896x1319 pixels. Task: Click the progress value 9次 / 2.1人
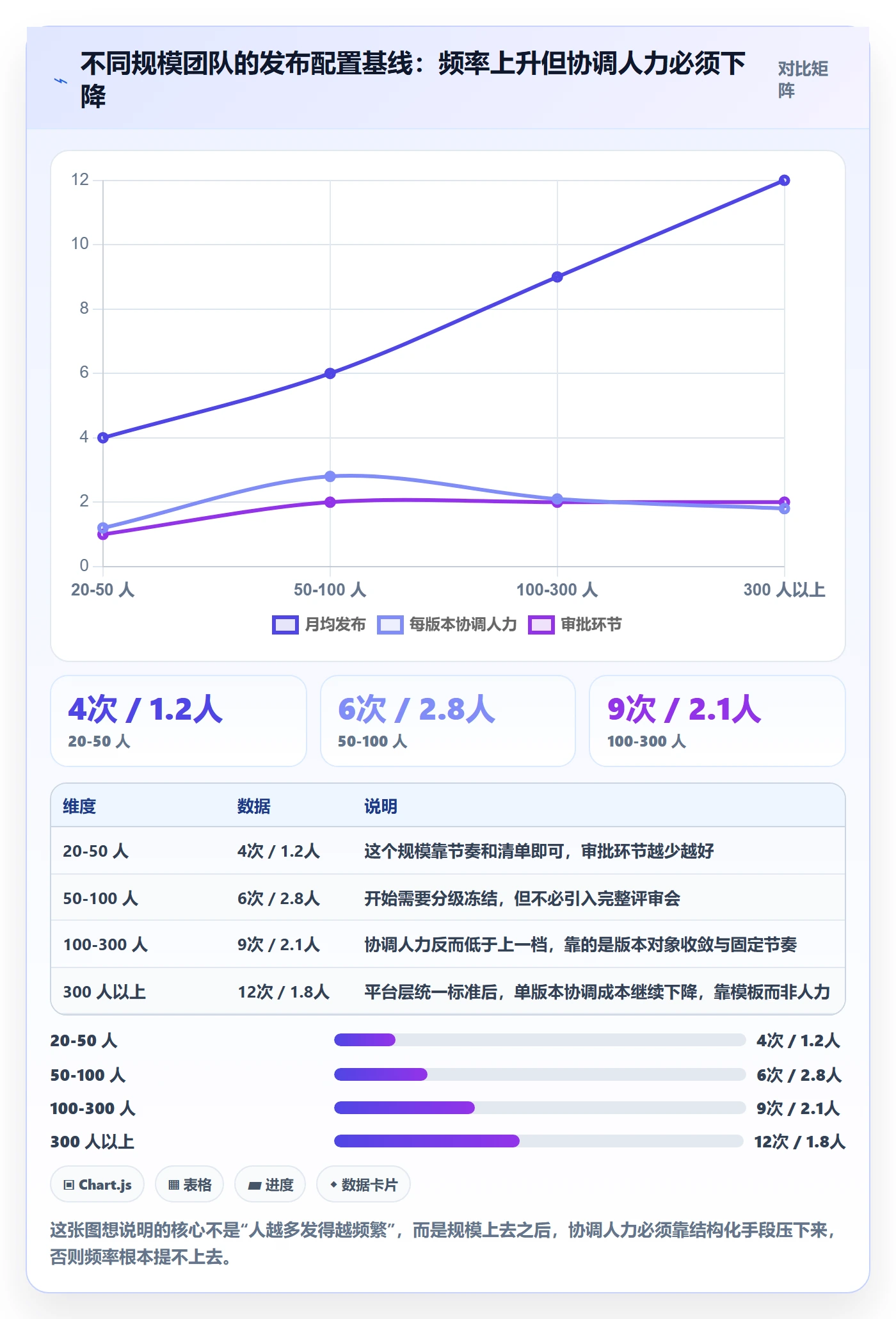click(798, 1108)
